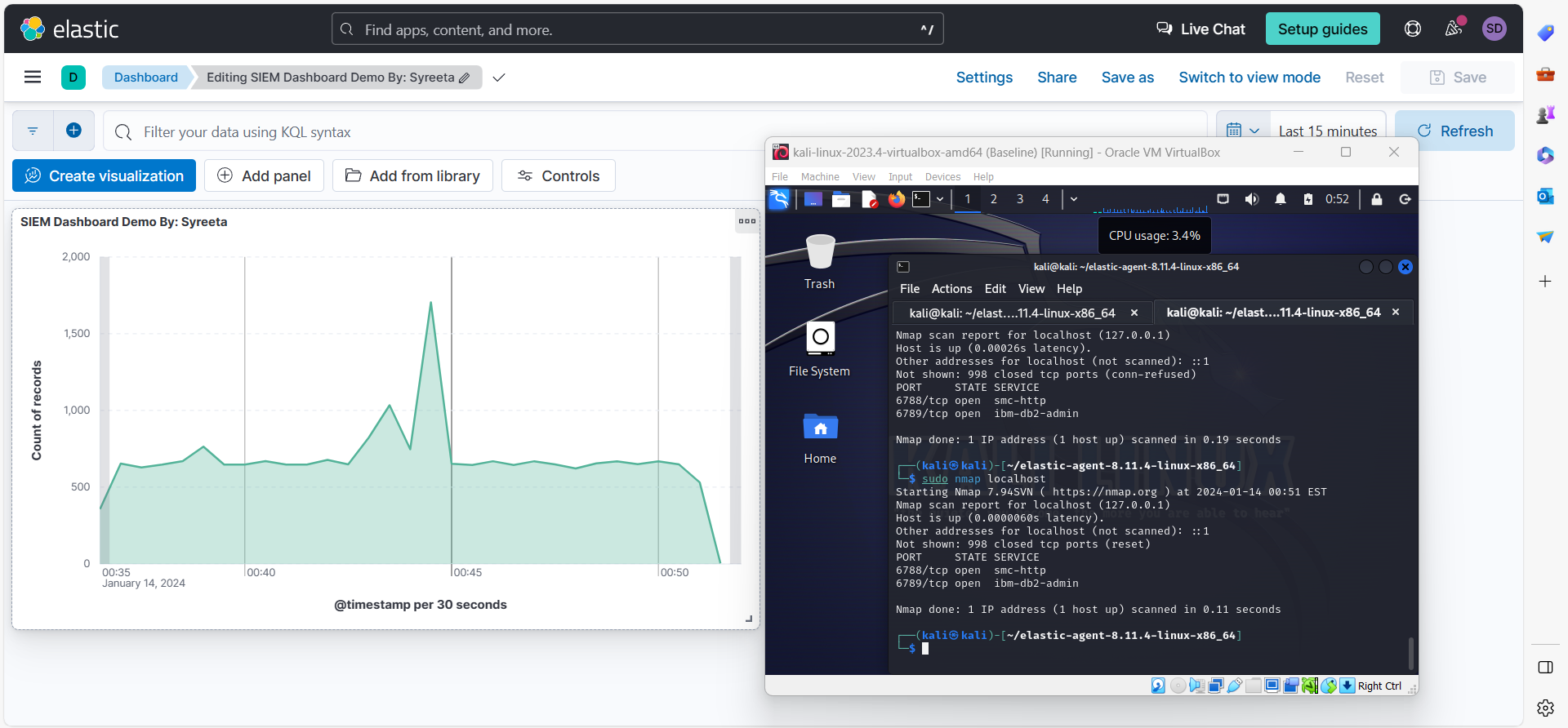The width and height of the screenshot is (1568, 728).
Task: Click the Refresh button
Action: (x=1455, y=131)
